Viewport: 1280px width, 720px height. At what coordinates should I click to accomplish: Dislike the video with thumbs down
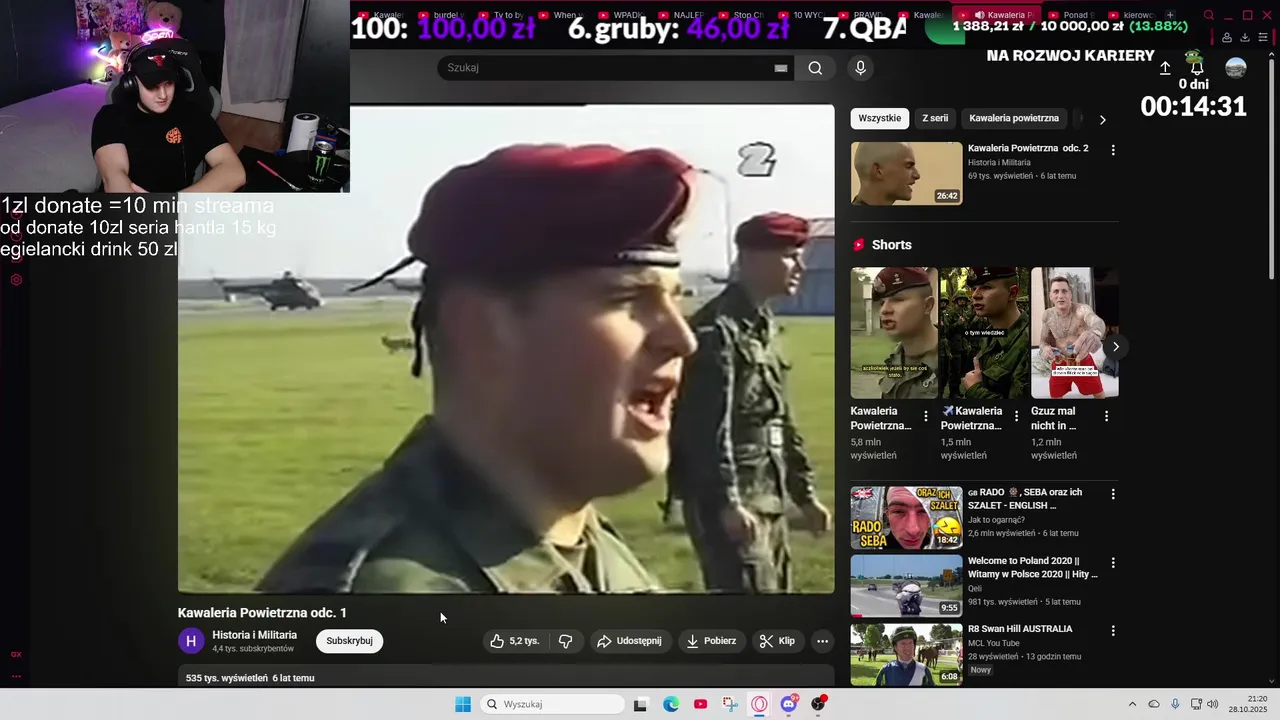(565, 641)
